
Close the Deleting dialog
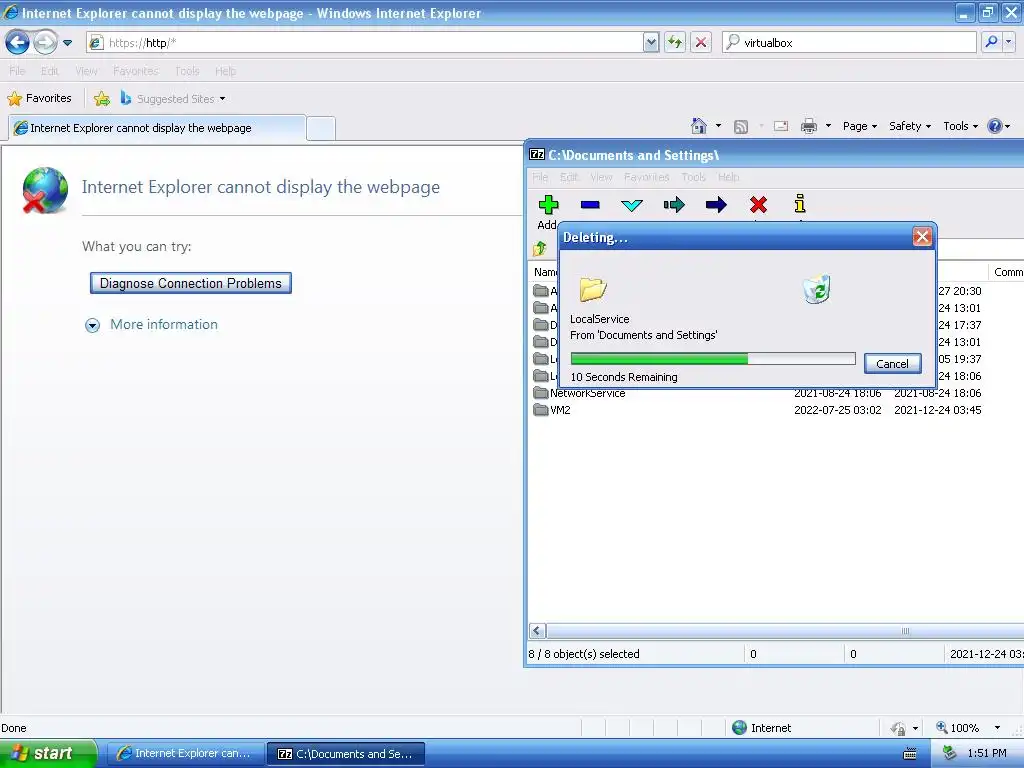click(x=921, y=236)
